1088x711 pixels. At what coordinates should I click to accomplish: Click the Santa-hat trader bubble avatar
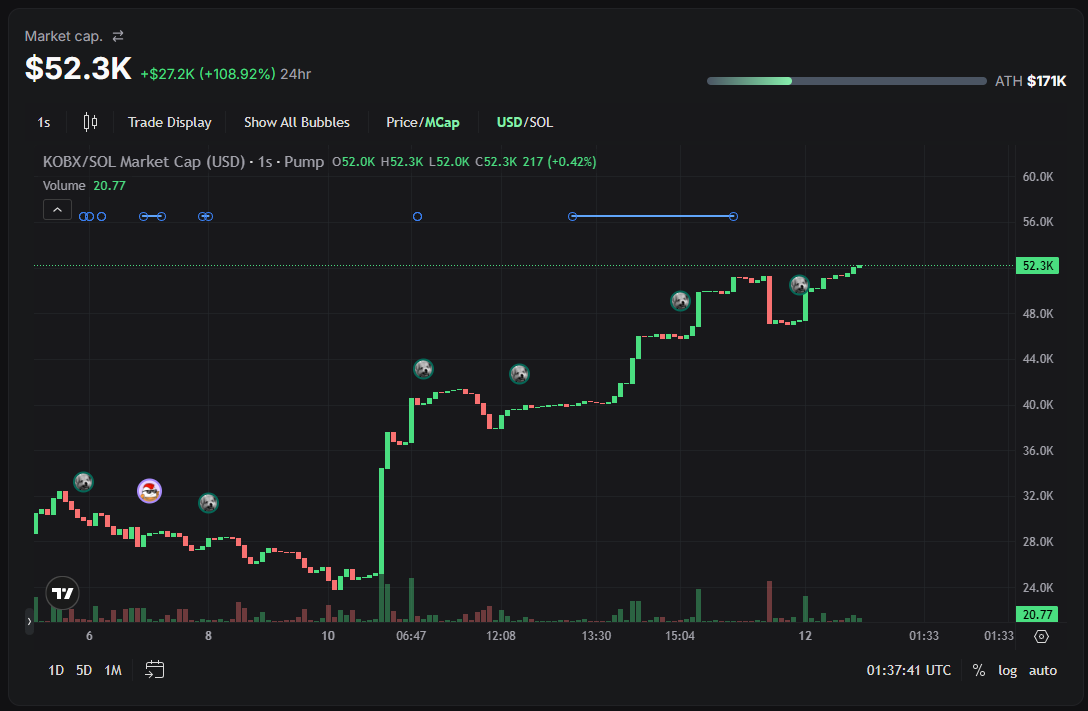click(x=149, y=491)
